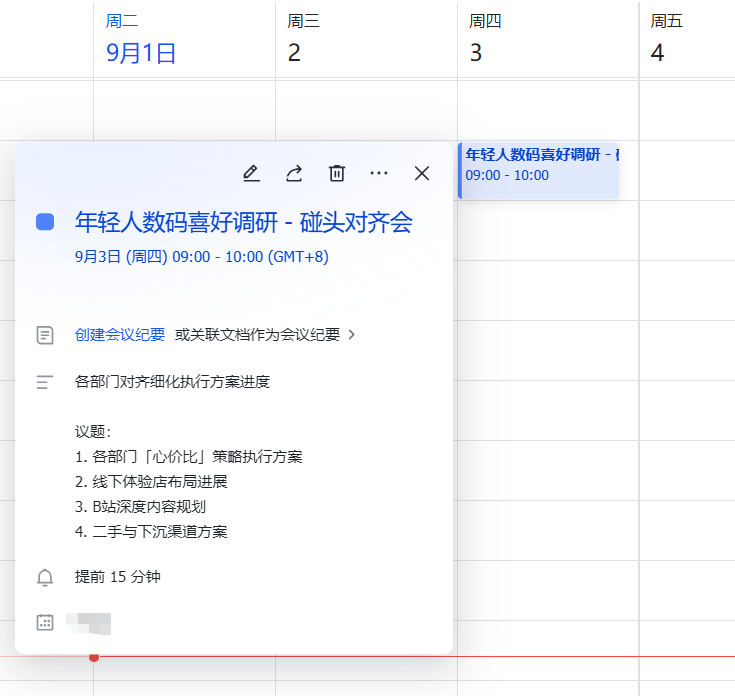Select the 周四 3 day header
Screen dimensions: 735x696
coord(485,39)
